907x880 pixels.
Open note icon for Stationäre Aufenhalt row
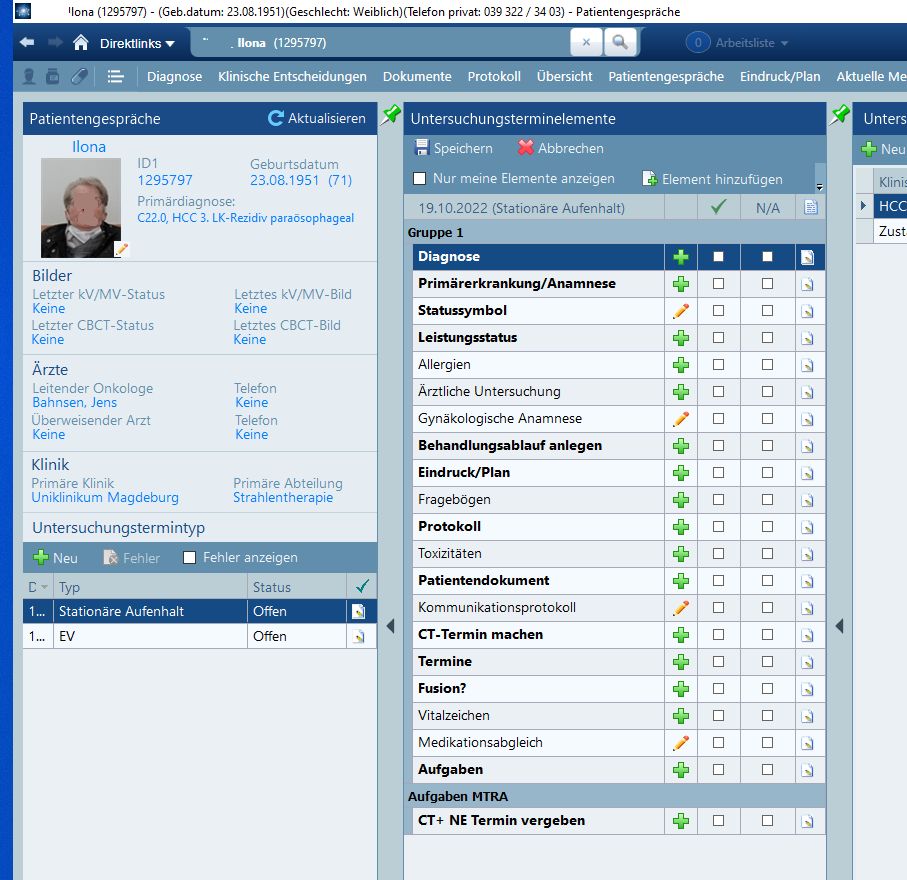pos(358,611)
